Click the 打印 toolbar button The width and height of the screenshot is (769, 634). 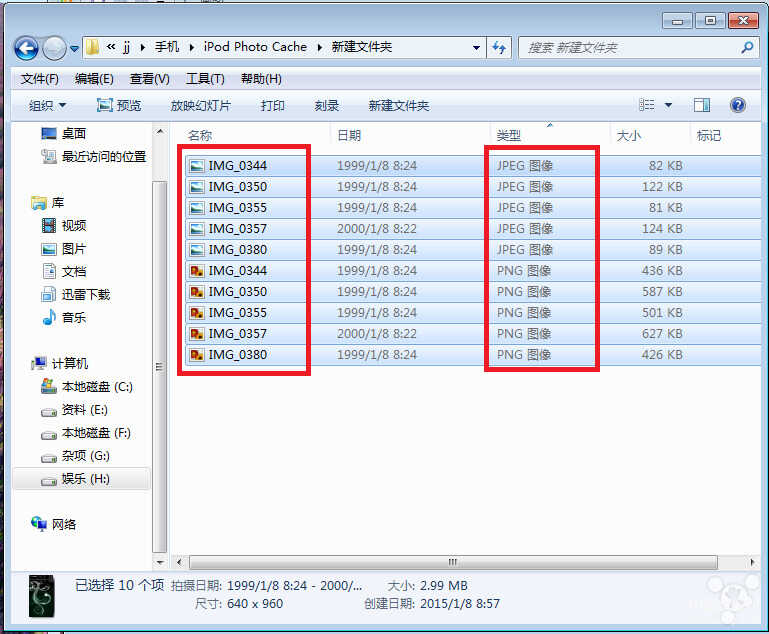[x=273, y=105]
